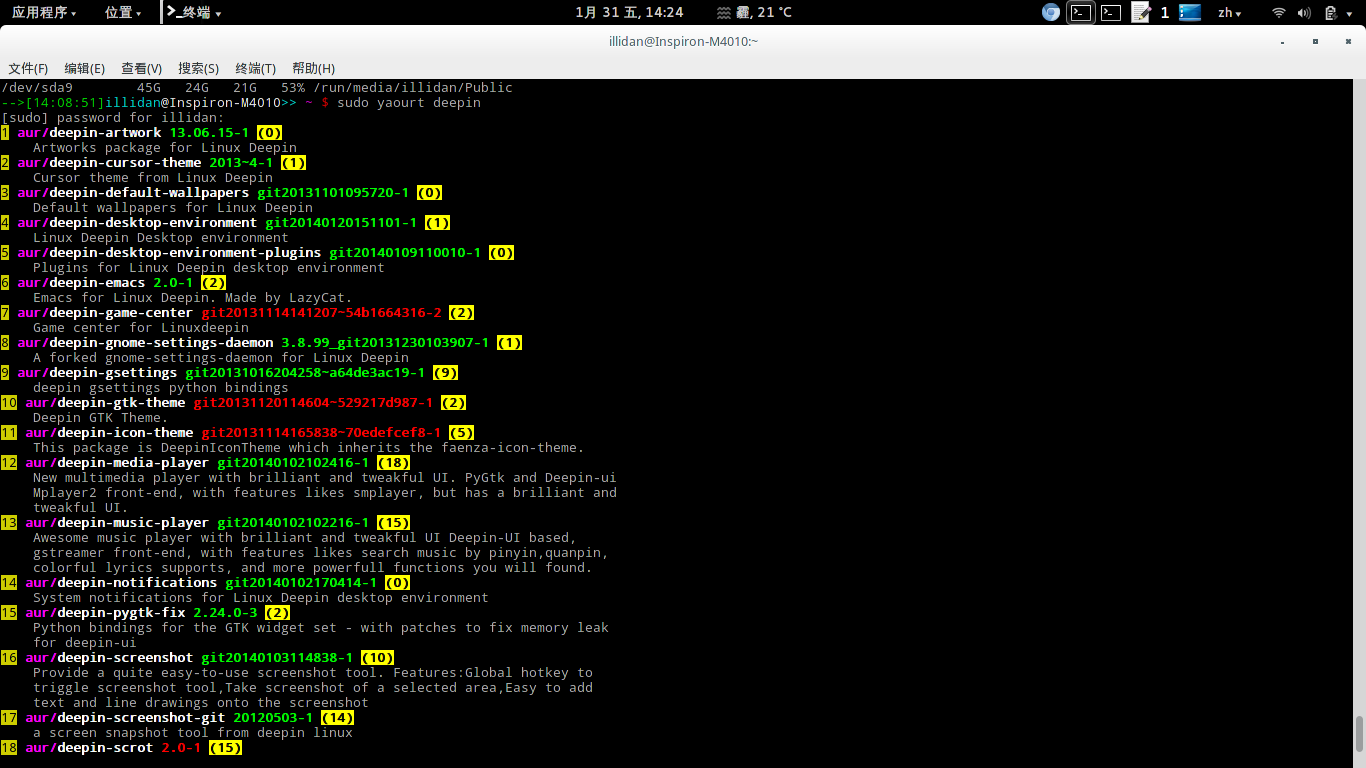Click the text aur/deepin-media-player
1366x768 pixels.
coord(117,462)
